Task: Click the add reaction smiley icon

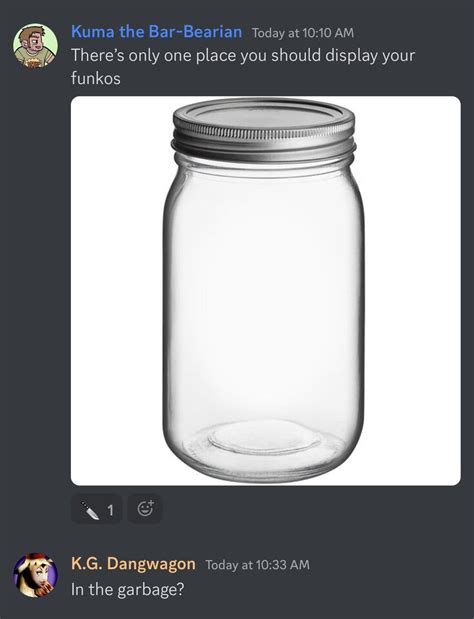Action: point(145,509)
